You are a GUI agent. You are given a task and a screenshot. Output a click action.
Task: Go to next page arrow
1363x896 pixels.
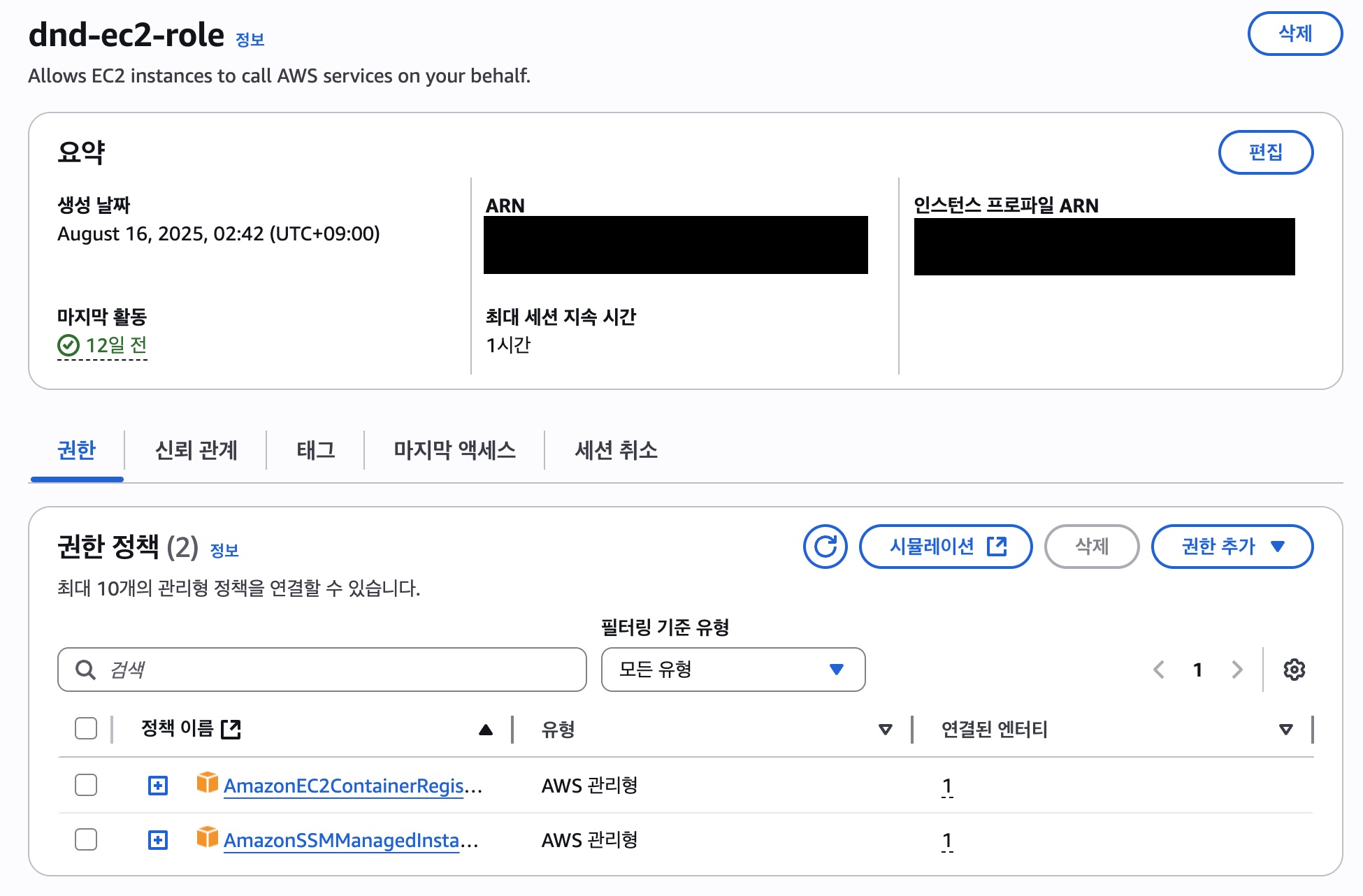(x=1237, y=670)
